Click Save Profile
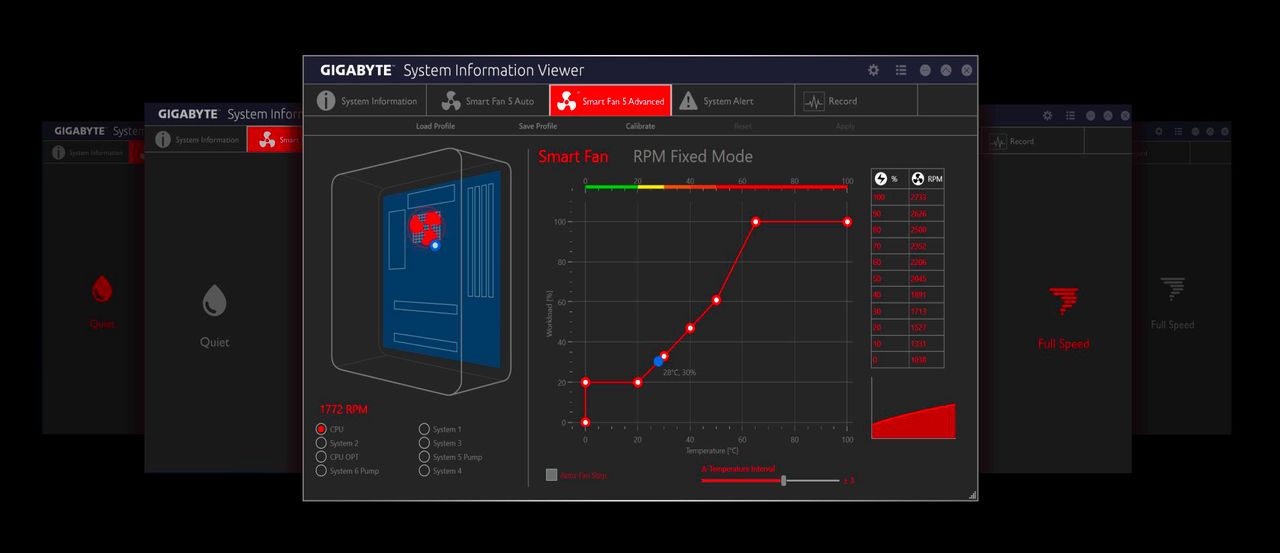This screenshot has height=553, width=1280. tap(538, 126)
